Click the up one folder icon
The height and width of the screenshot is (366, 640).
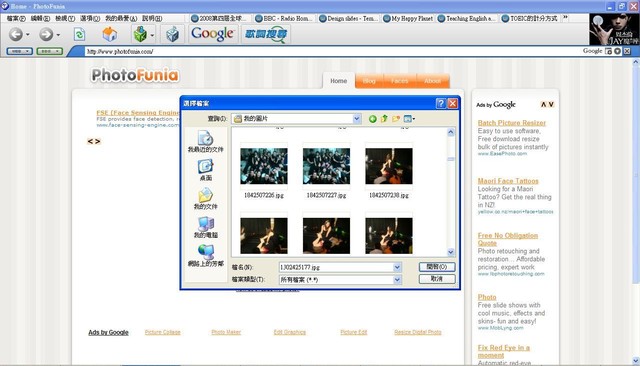[x=384, y=119]
